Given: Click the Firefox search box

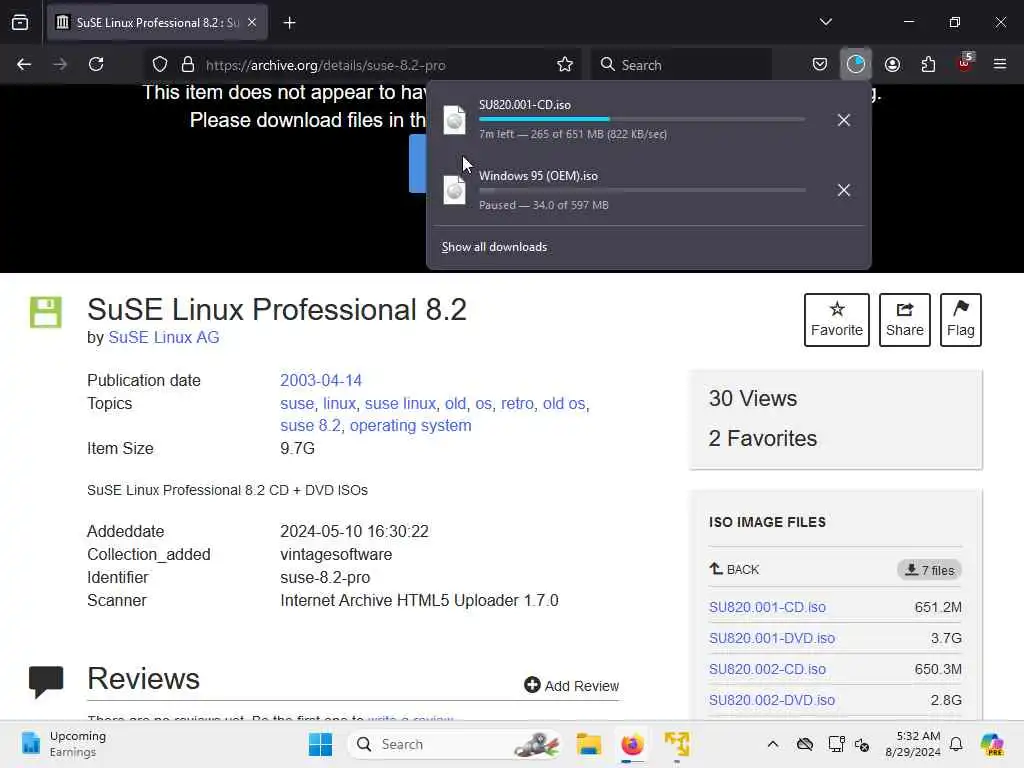Looking at the screenshot, I should click(682, 65).
